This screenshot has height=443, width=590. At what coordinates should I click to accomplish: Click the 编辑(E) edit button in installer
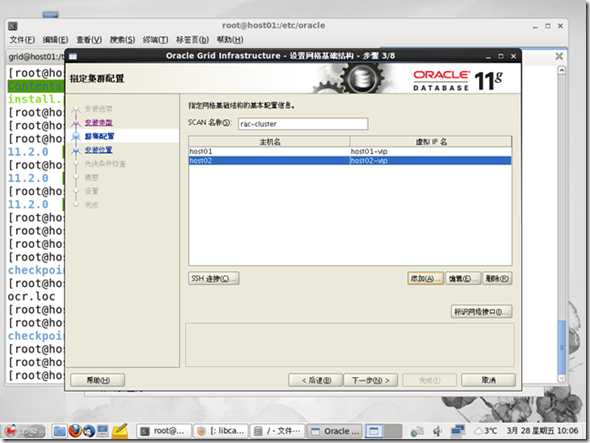[463, 279]
